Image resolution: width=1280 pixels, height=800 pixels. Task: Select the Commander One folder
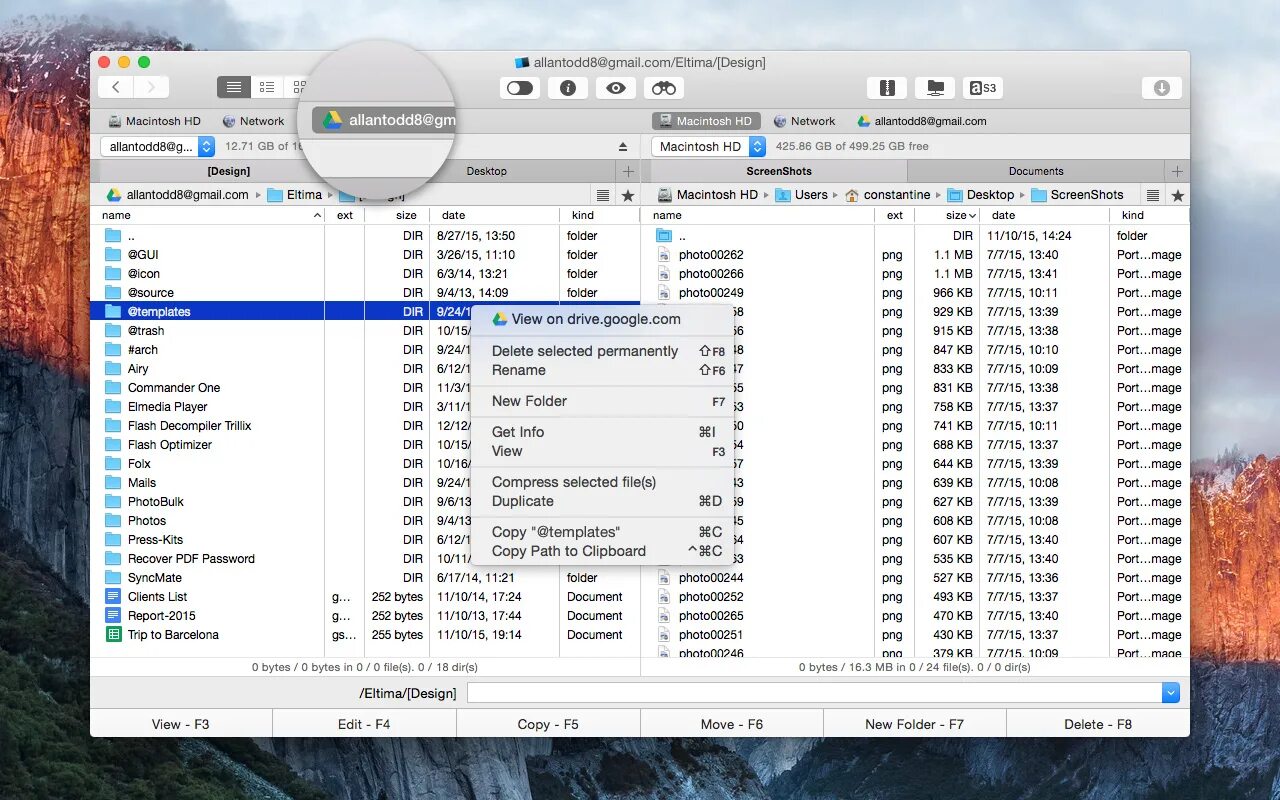click(365, 388)
